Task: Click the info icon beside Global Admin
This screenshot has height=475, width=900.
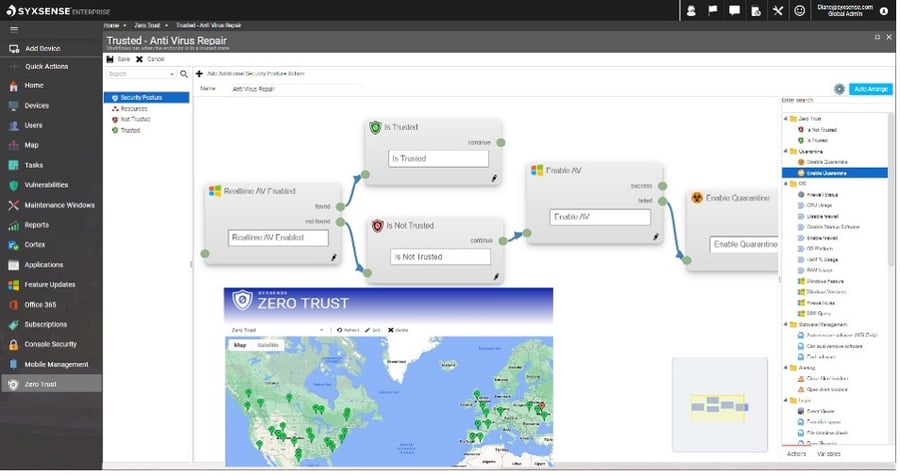Action: click(x=884, y=11)
